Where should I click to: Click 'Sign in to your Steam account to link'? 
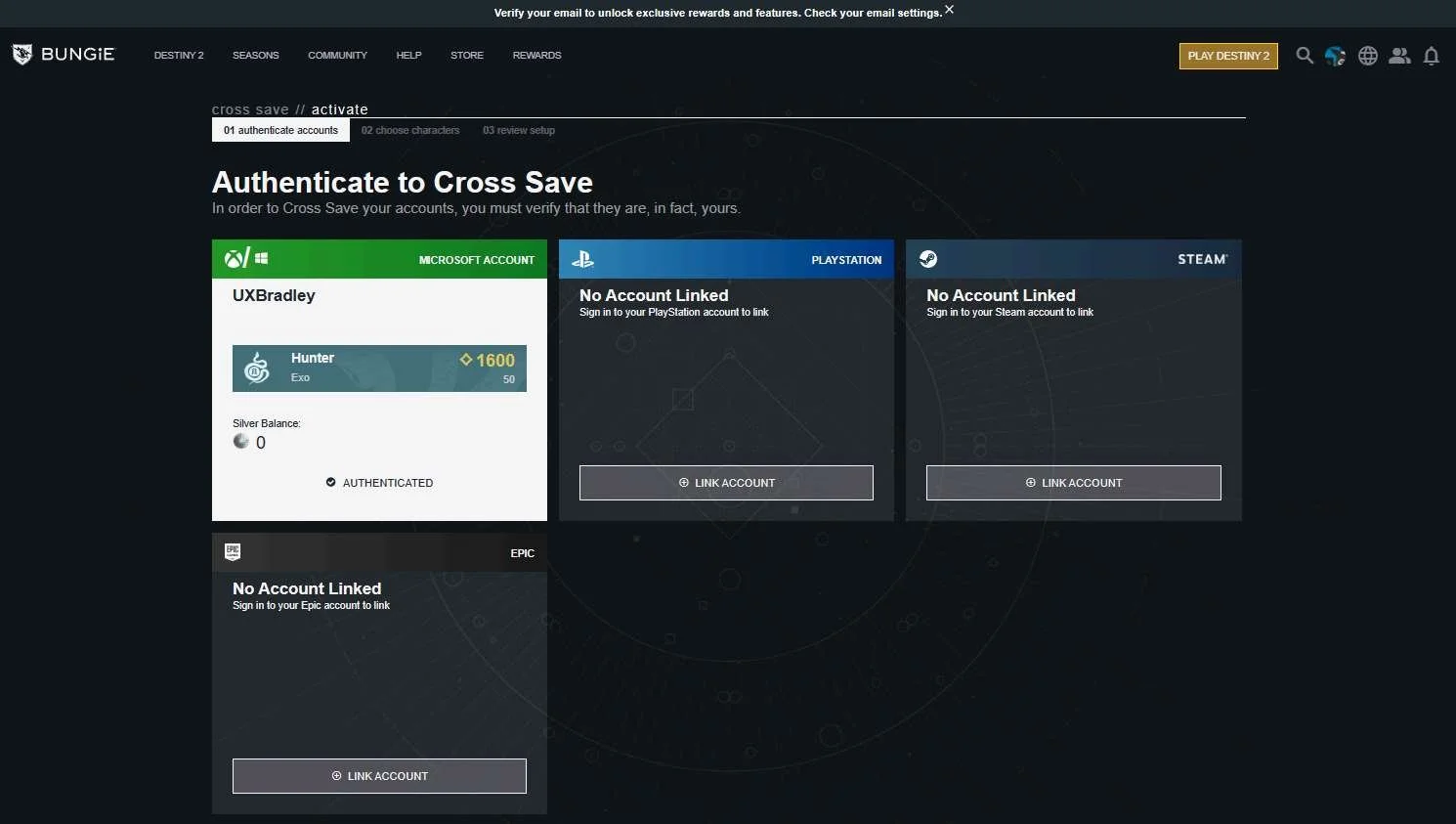point(1010,312)
